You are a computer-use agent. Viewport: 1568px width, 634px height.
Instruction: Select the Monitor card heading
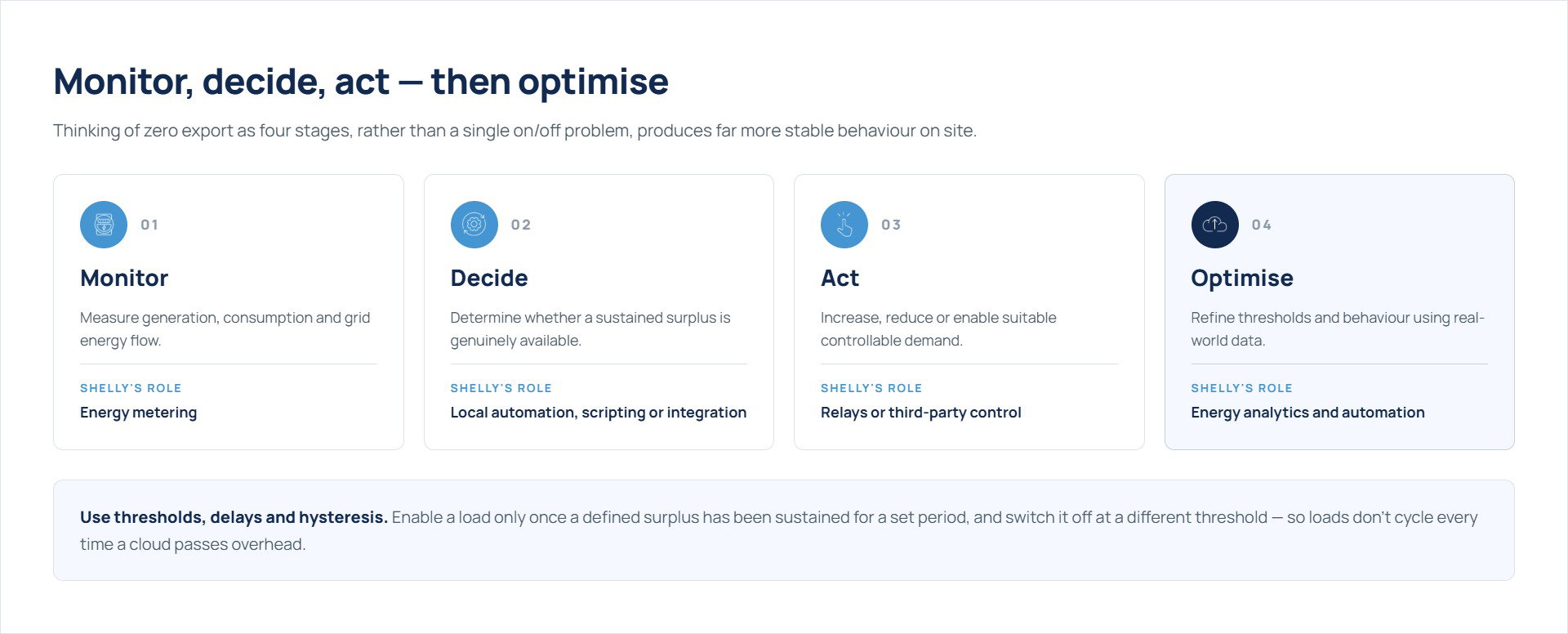click(x=124, y=278)
